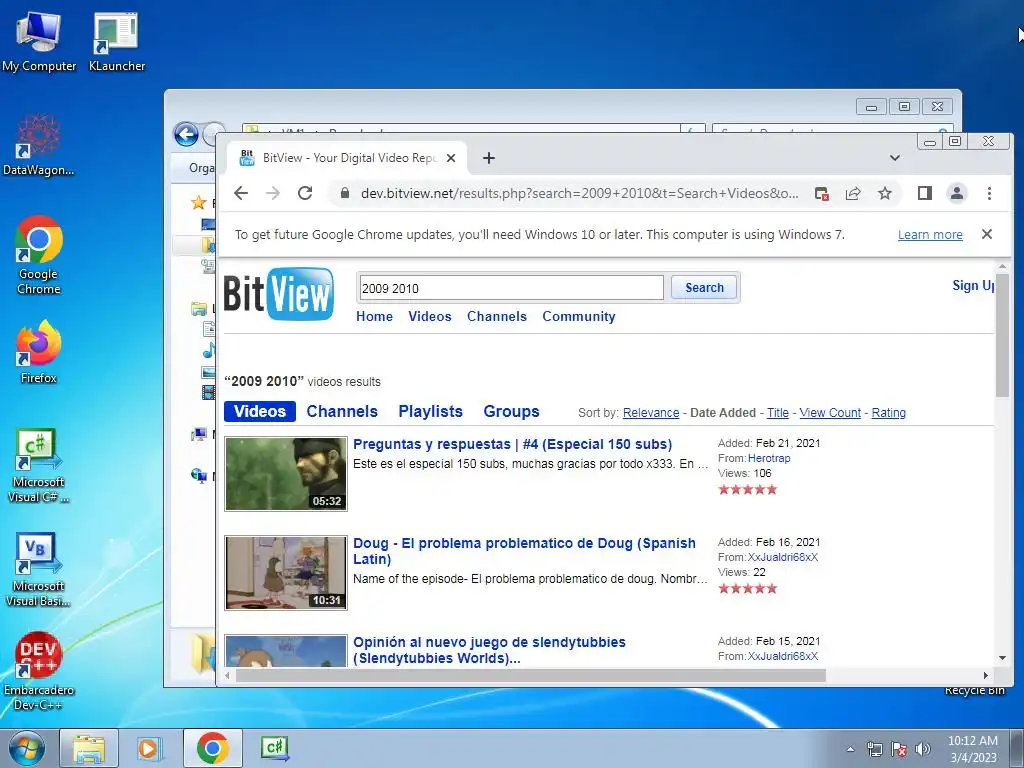The width and height of the screenshot is (1024, 768).
Task: Visit Herotrap uploader profile
Action: tap(769, 458)
